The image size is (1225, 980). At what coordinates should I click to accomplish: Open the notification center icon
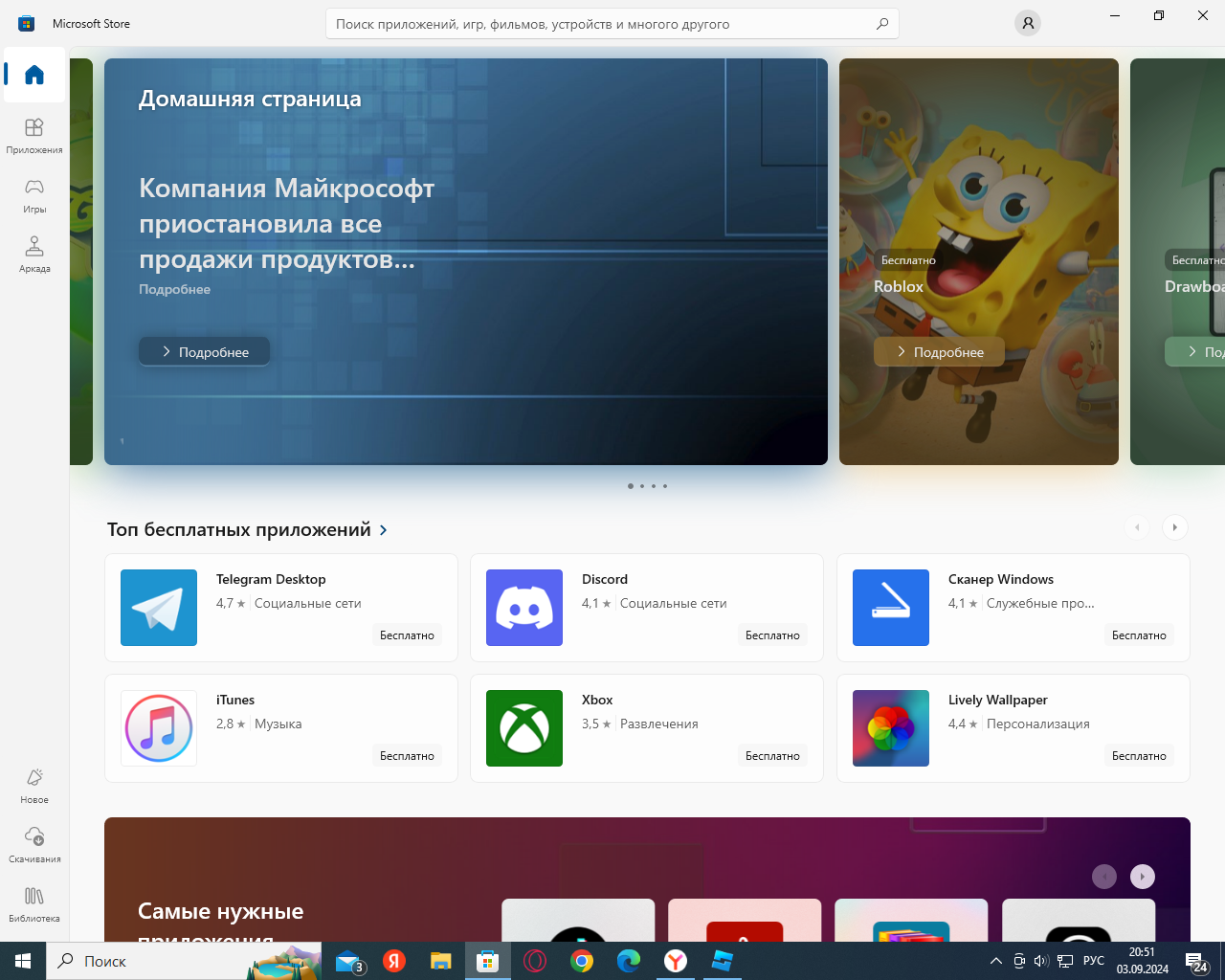tap(1196, 962)
